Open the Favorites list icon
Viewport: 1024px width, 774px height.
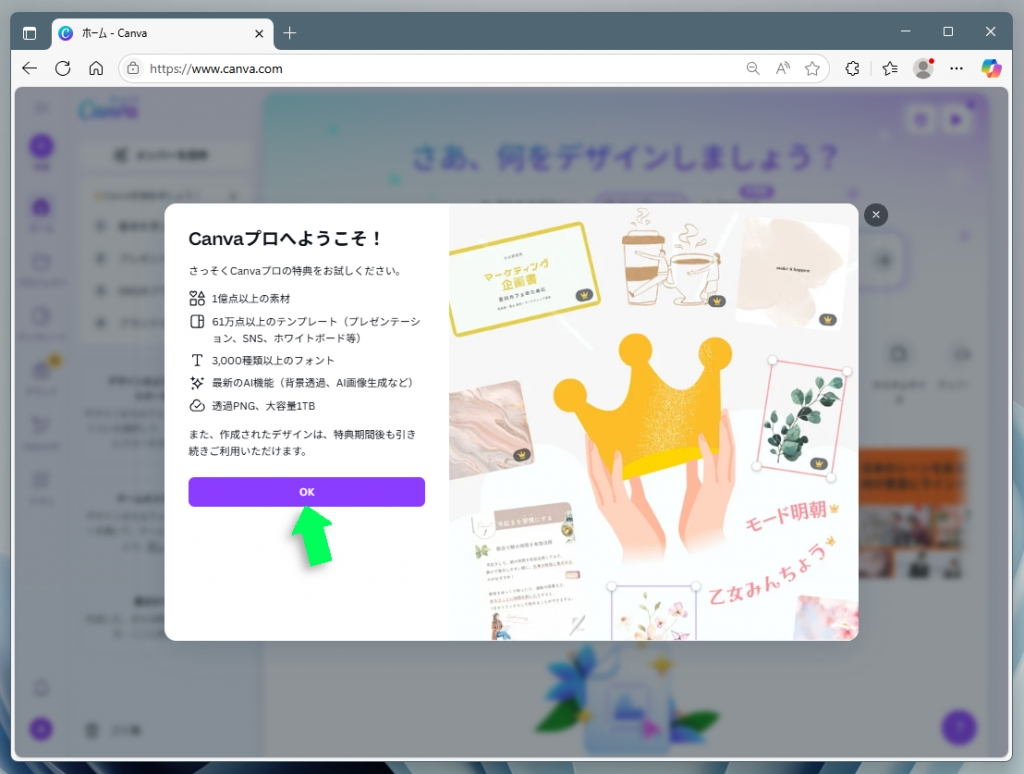click(889, 68)
